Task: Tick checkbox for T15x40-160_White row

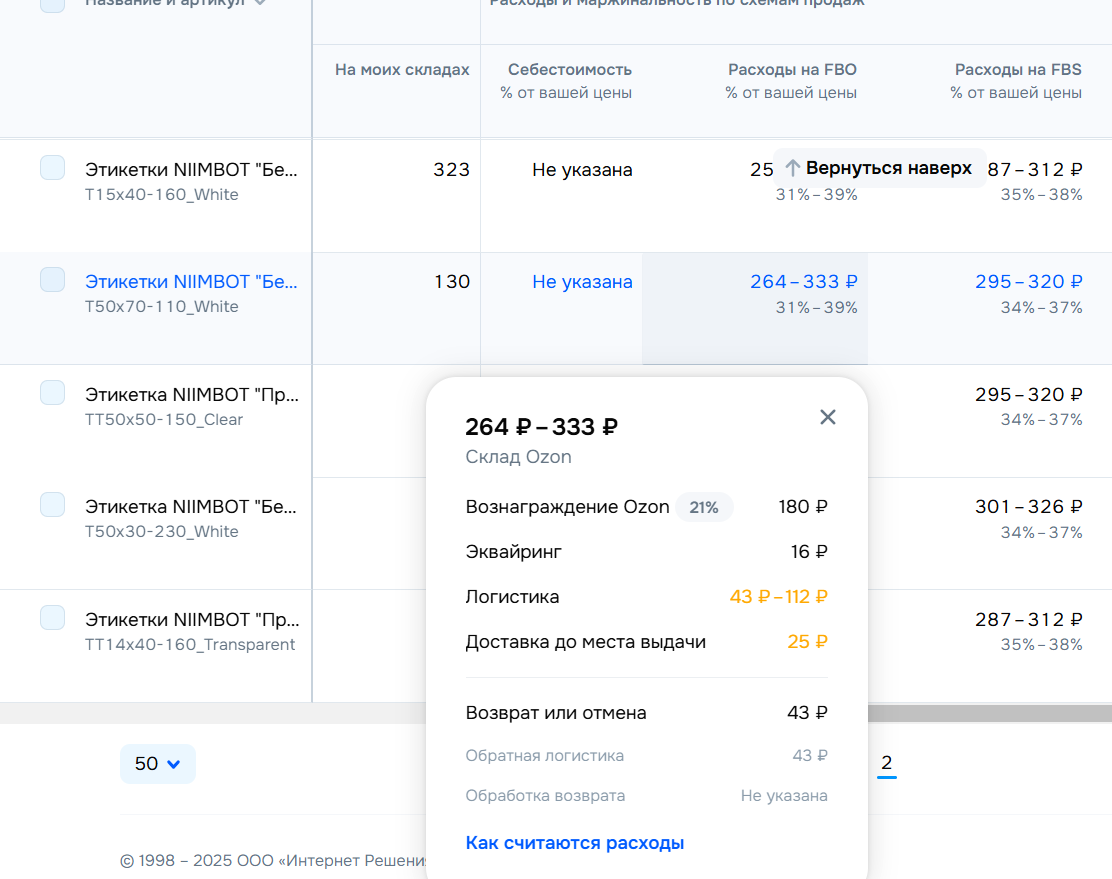Action: point(52,168)
